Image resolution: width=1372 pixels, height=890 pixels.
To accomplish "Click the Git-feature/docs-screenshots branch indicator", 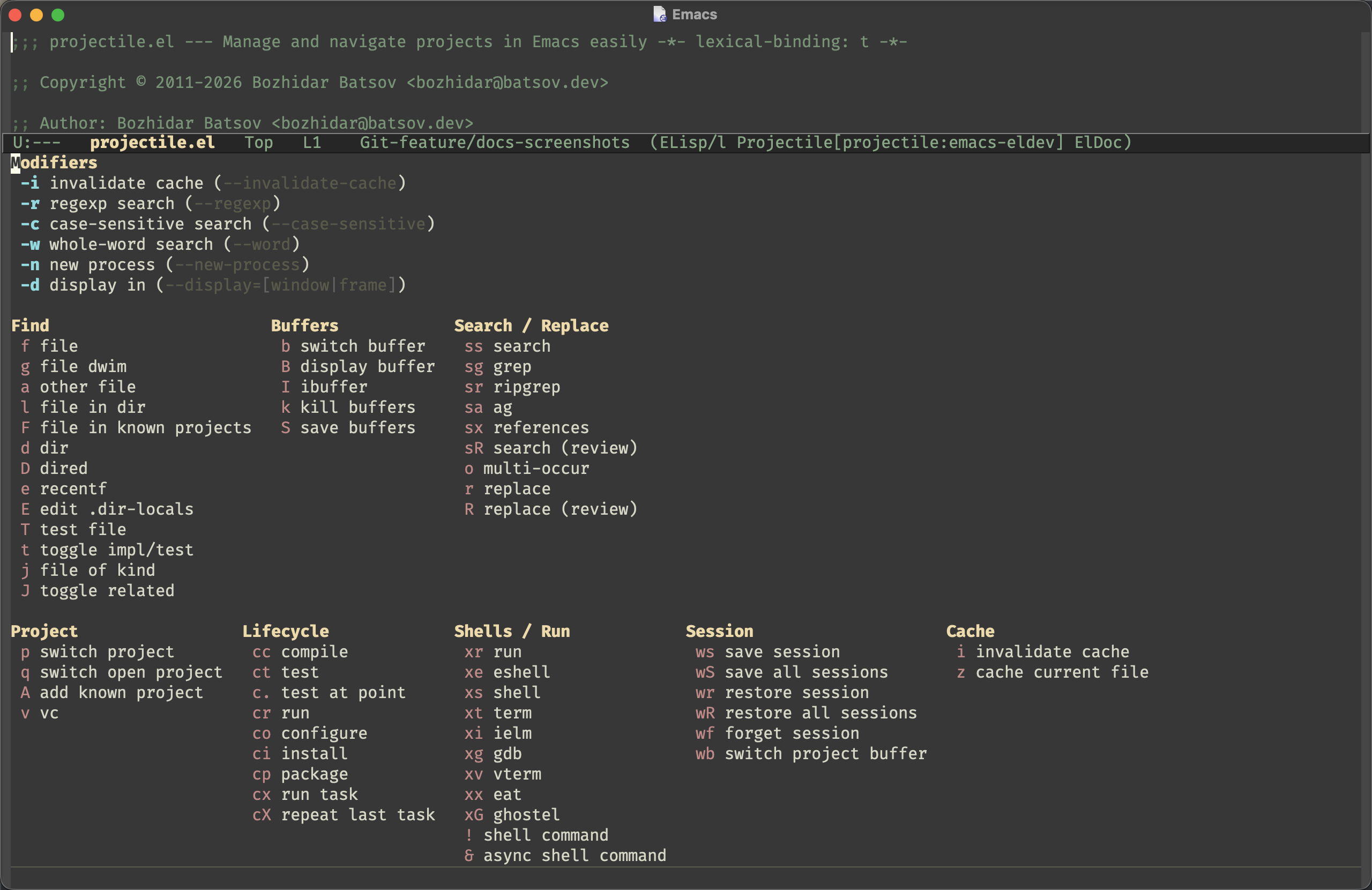I will click(495, 143).
